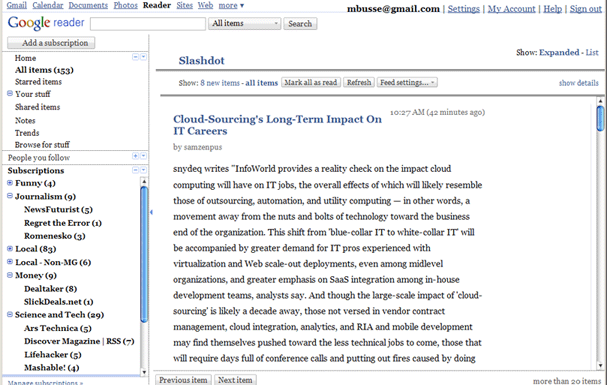This screenshot has width=607, height=385.
Task: Open the Slashdot feed title
Action: click(201, 60)
